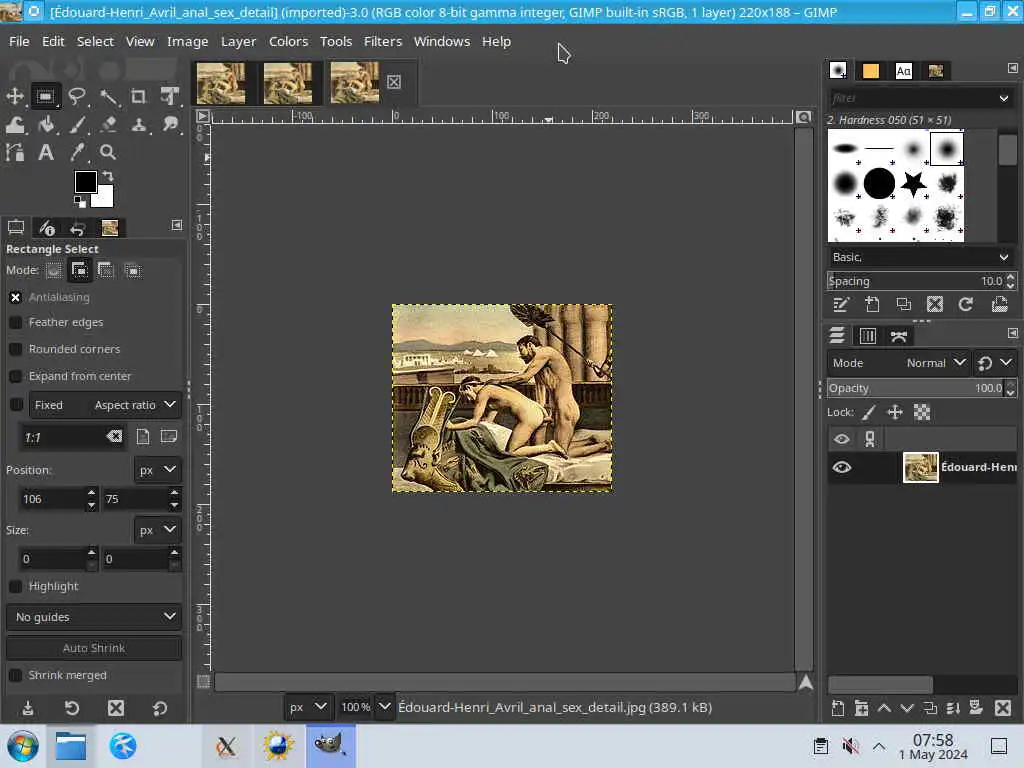Toggle visibility of Édouard-Henri layer

842,467
